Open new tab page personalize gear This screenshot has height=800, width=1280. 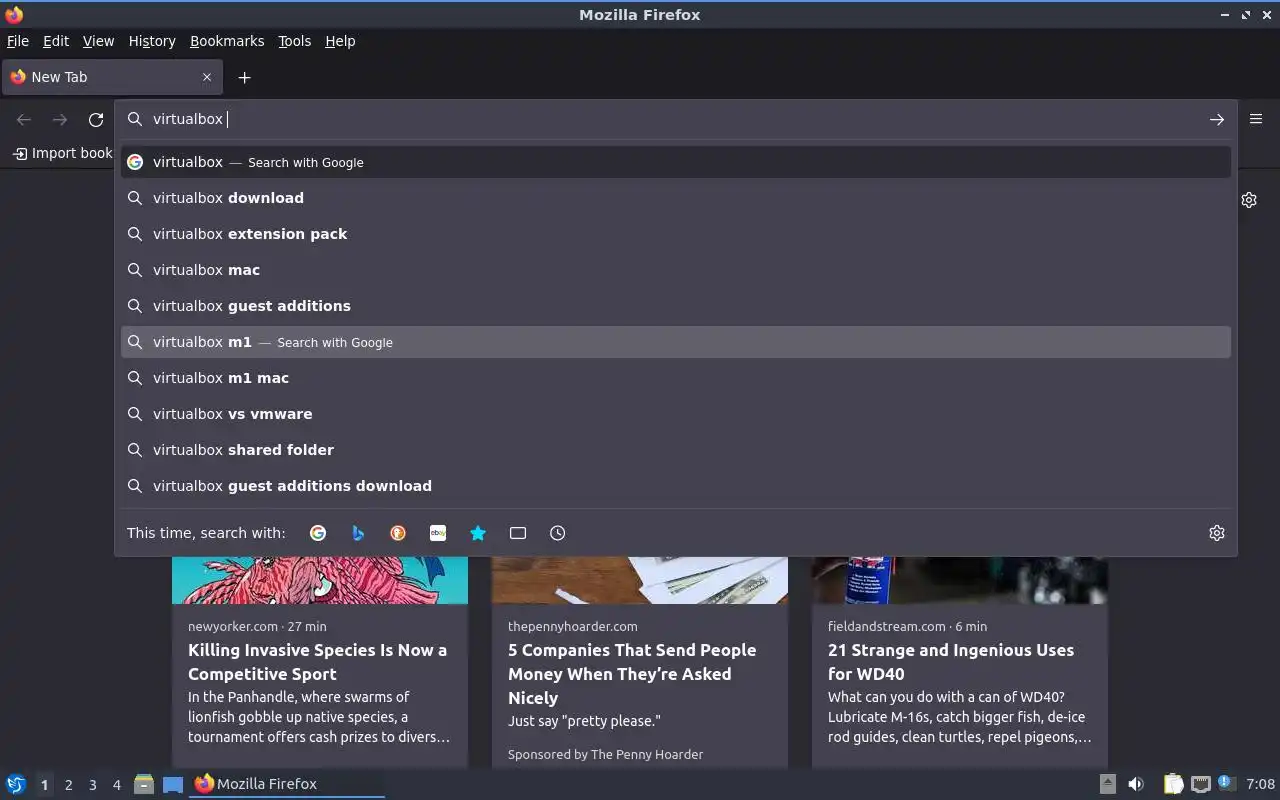(1249, 200)
